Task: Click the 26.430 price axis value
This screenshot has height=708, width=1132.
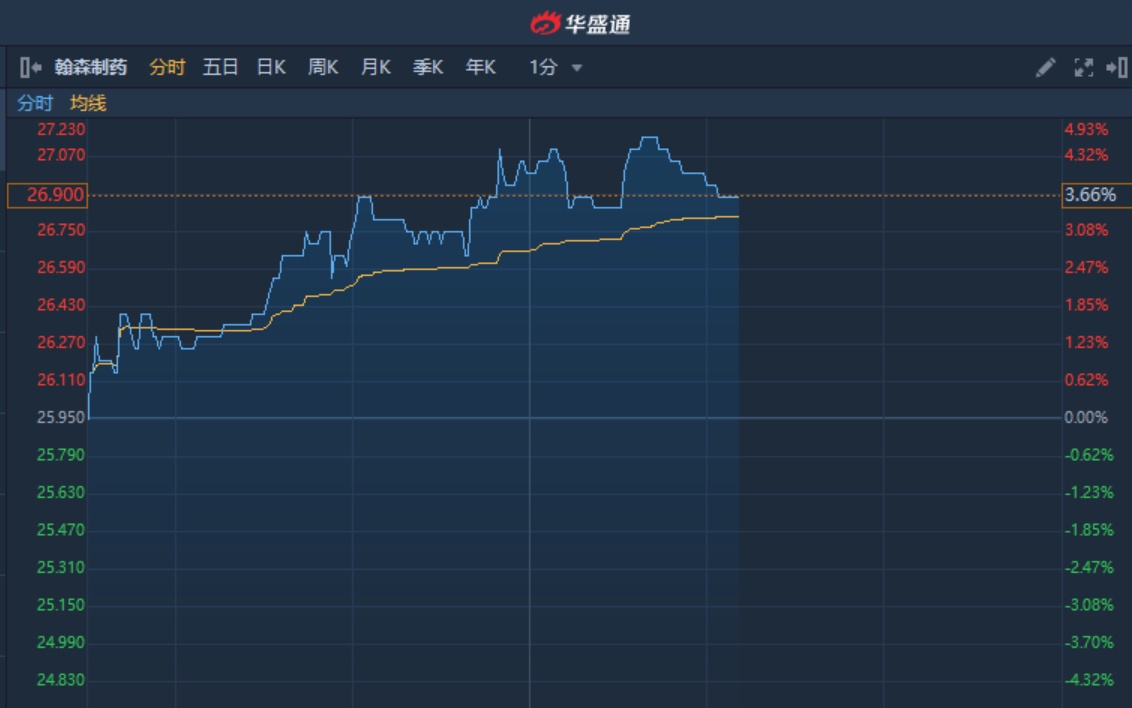Action: coord(61,305)
